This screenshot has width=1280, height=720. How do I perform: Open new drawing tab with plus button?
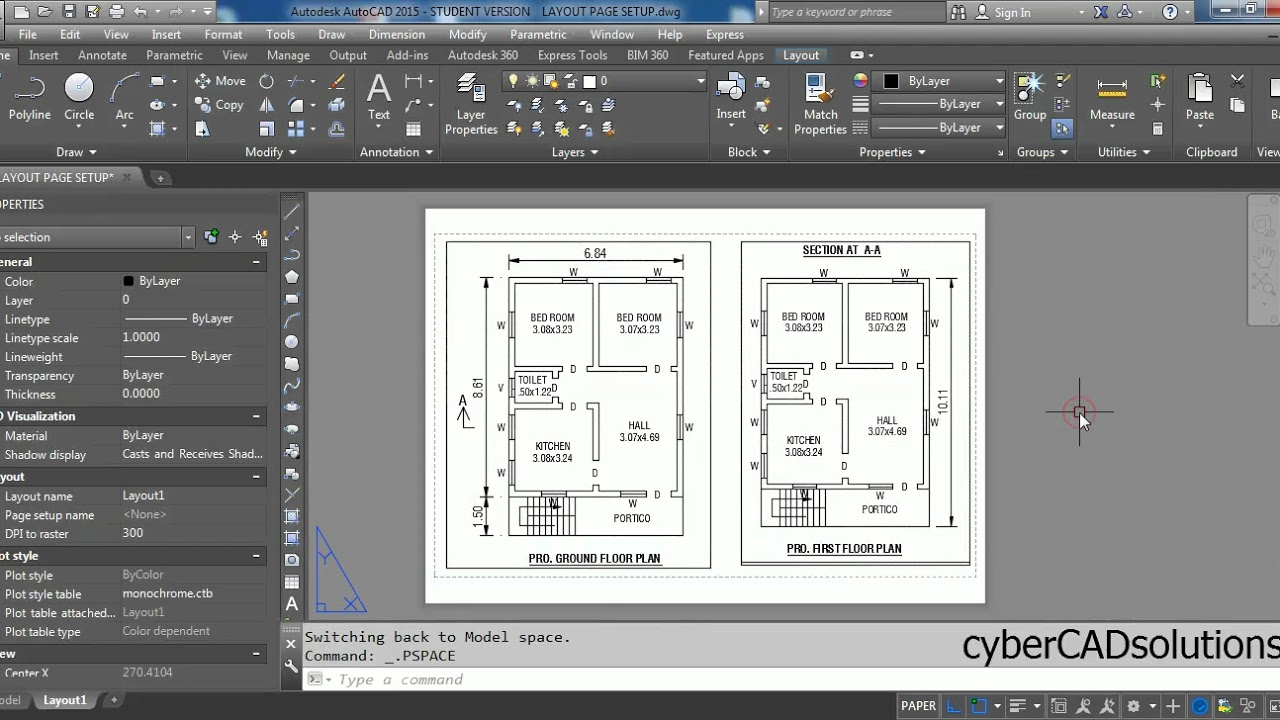click(160, 178)
